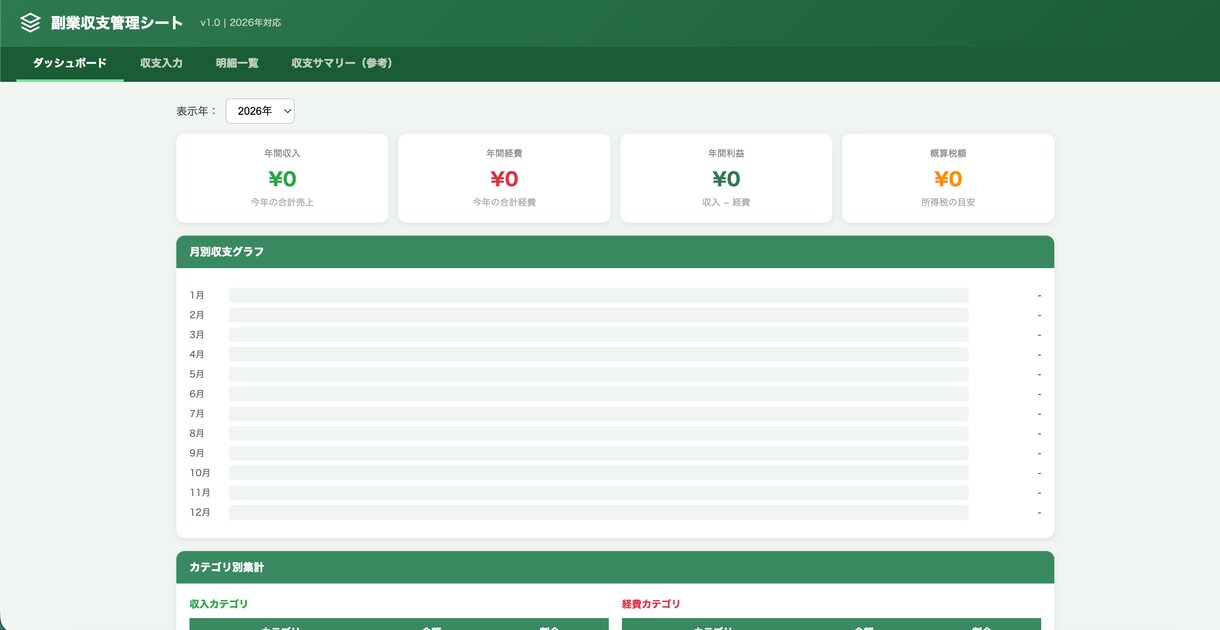Open the 収支入力 tab
Screen dimensions: 1220x630
[161, 63]
